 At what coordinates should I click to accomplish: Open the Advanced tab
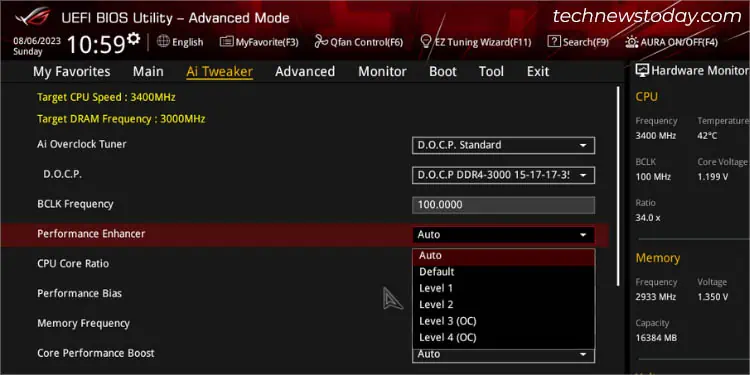[x=305, y=72]
